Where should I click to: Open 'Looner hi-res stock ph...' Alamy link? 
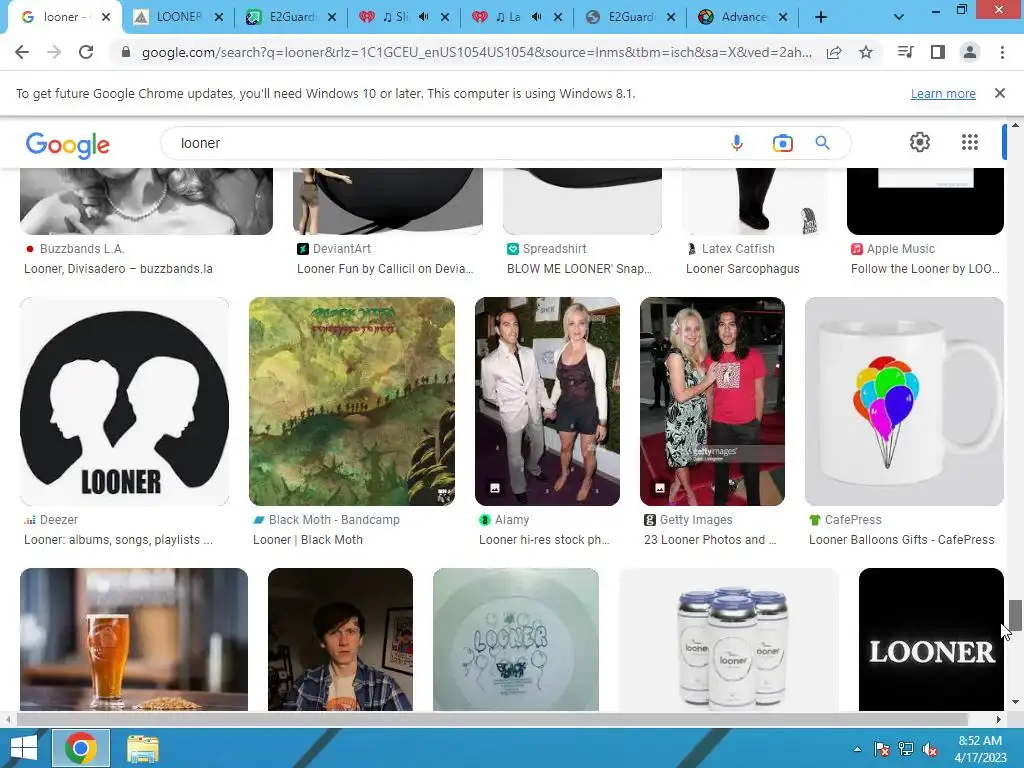click(x=544, y=539)
